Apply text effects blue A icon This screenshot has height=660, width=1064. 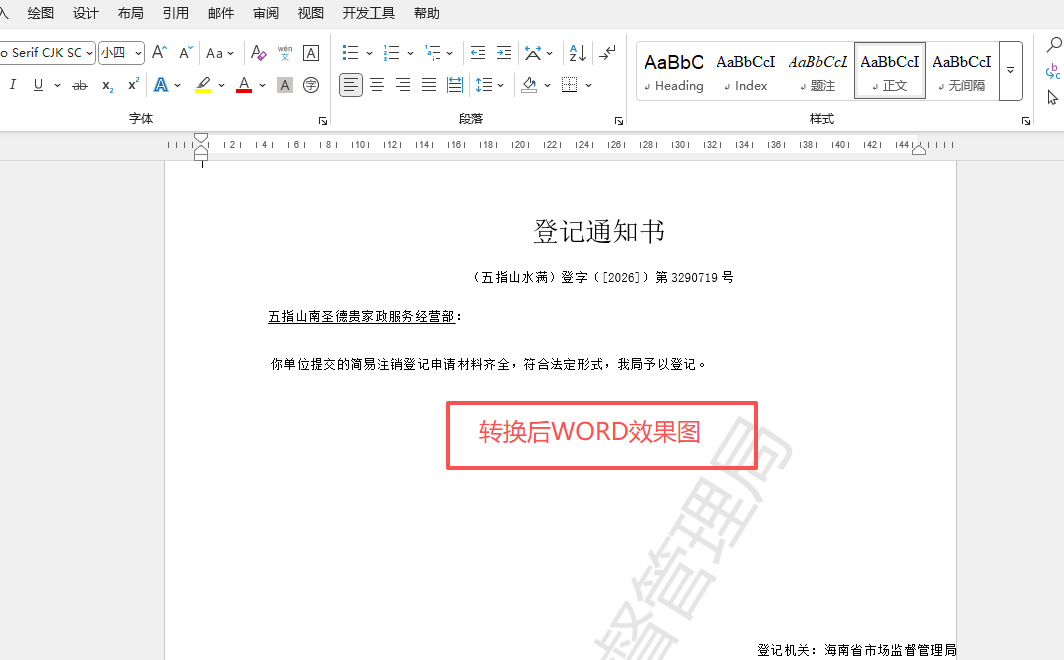[x=161, y=85]
